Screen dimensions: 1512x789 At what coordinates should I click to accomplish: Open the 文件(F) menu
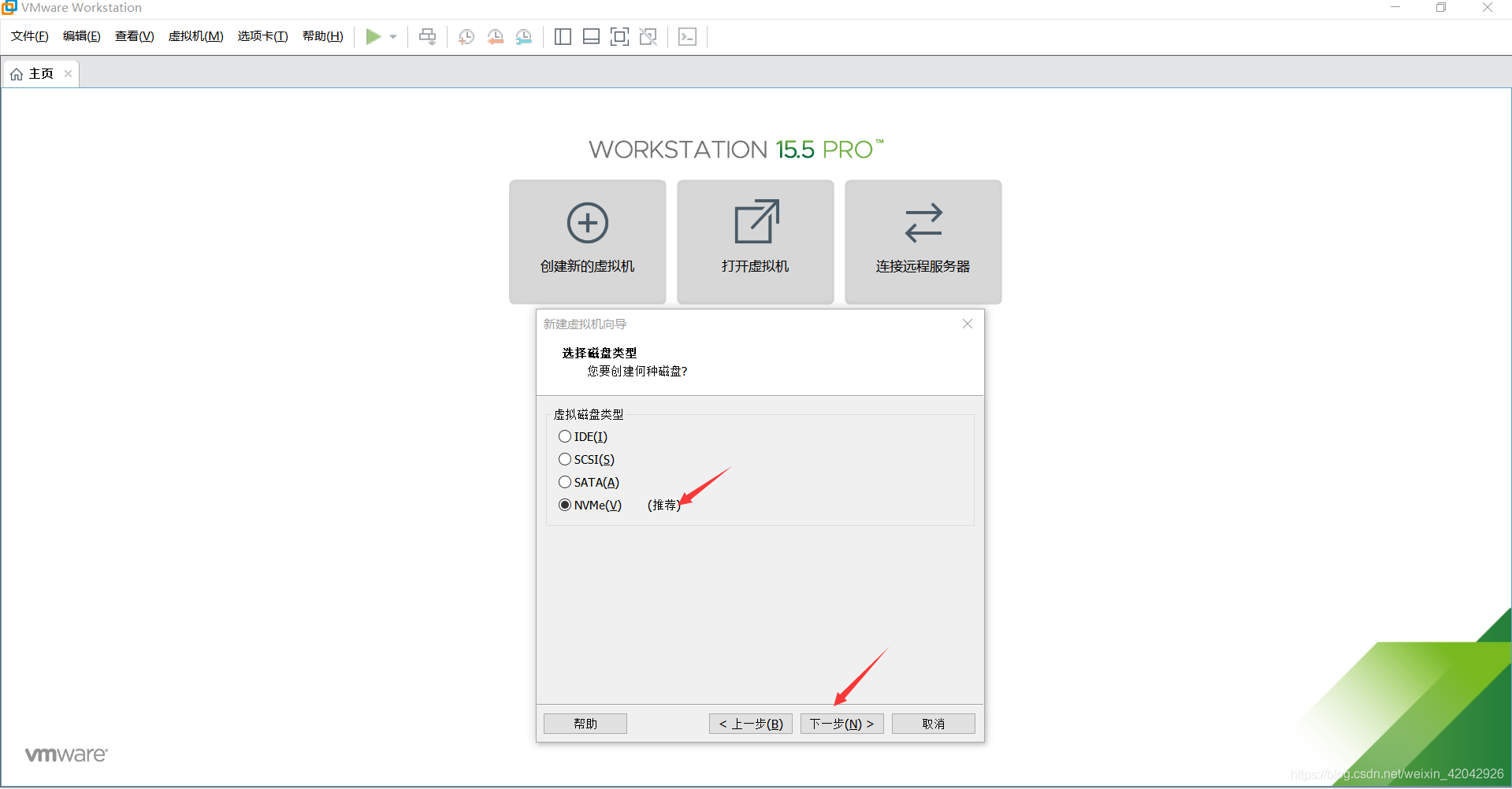pyautogui.click(x=30, y=36)
